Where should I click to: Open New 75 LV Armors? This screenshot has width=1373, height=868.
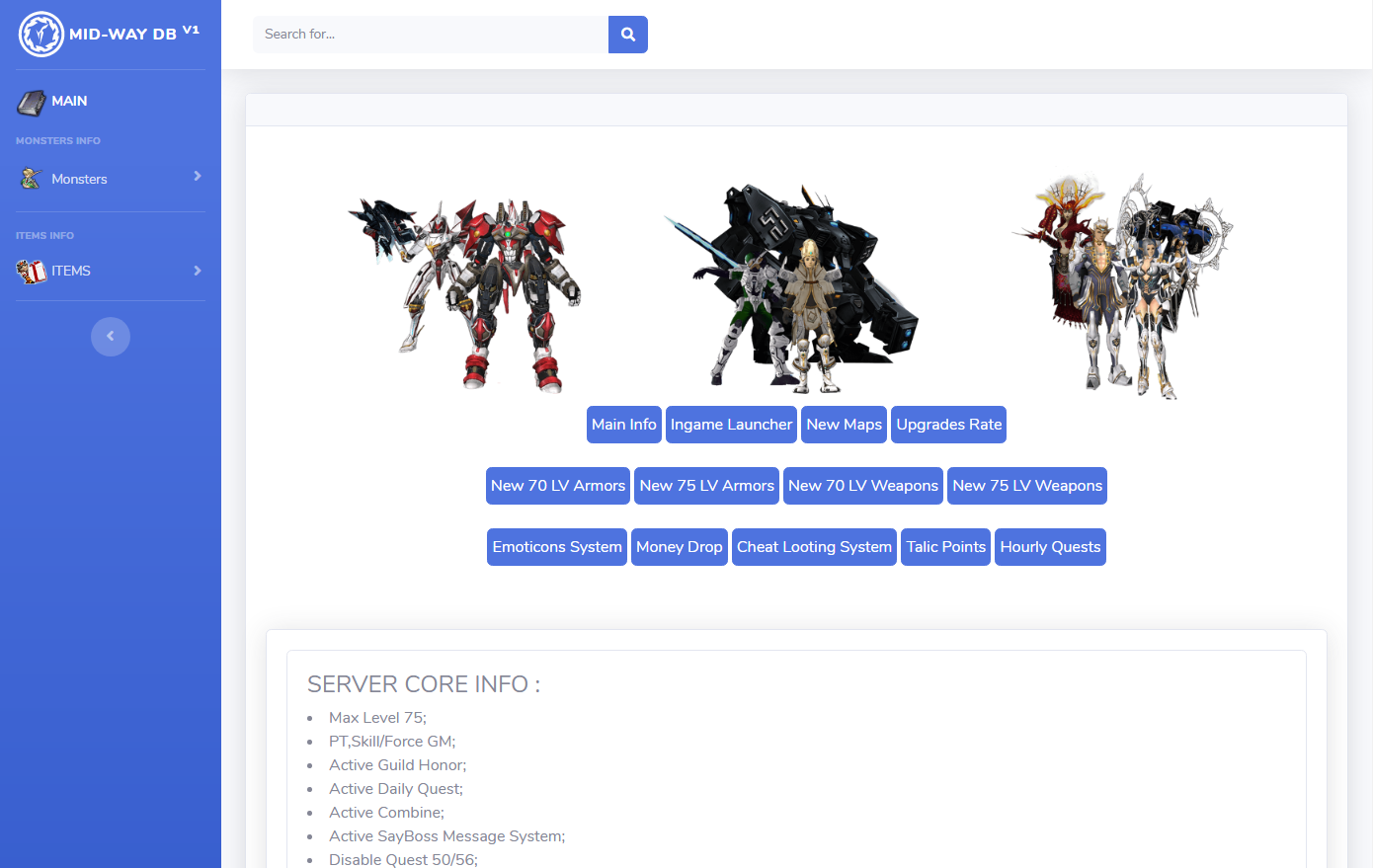[706, 486]
